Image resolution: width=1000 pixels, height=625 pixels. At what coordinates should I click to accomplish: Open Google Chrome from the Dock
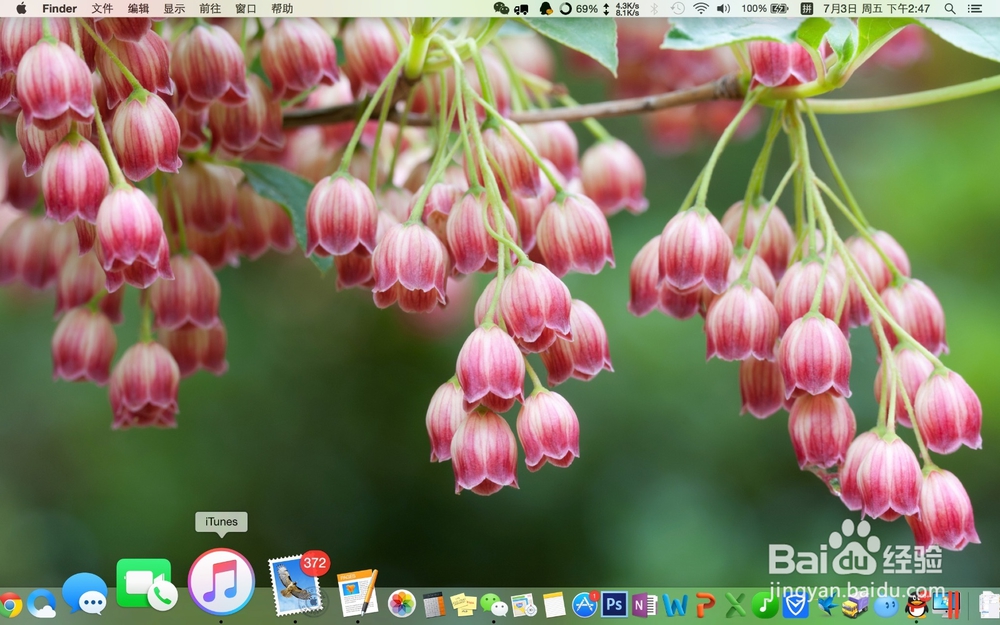tap(9, 605)
